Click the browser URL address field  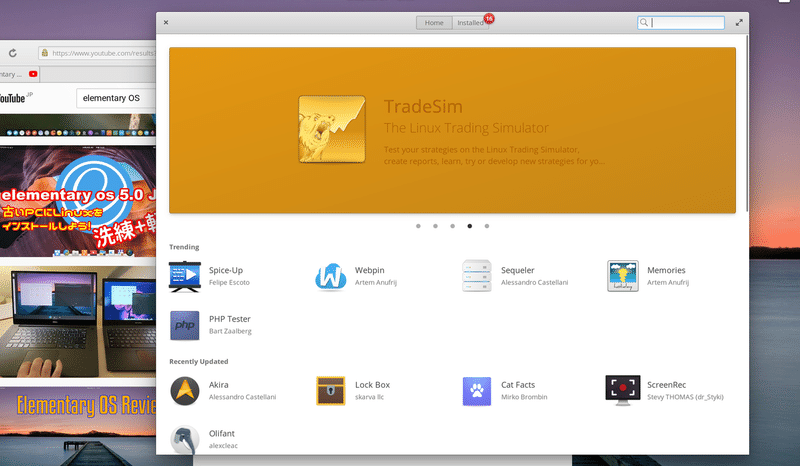pyautogui.click(x=97, y=53)
